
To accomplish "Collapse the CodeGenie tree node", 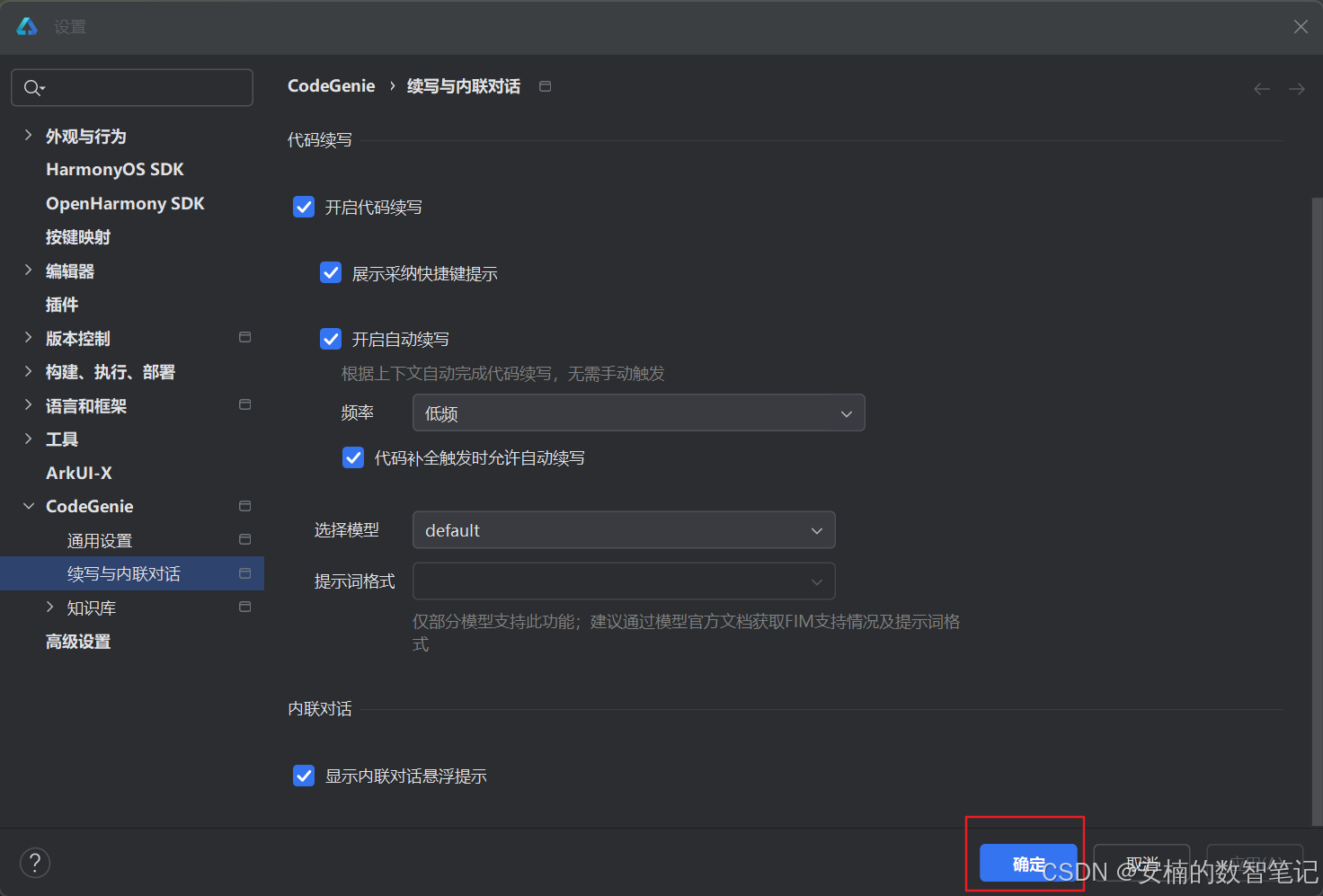I will tap(28, 506).
